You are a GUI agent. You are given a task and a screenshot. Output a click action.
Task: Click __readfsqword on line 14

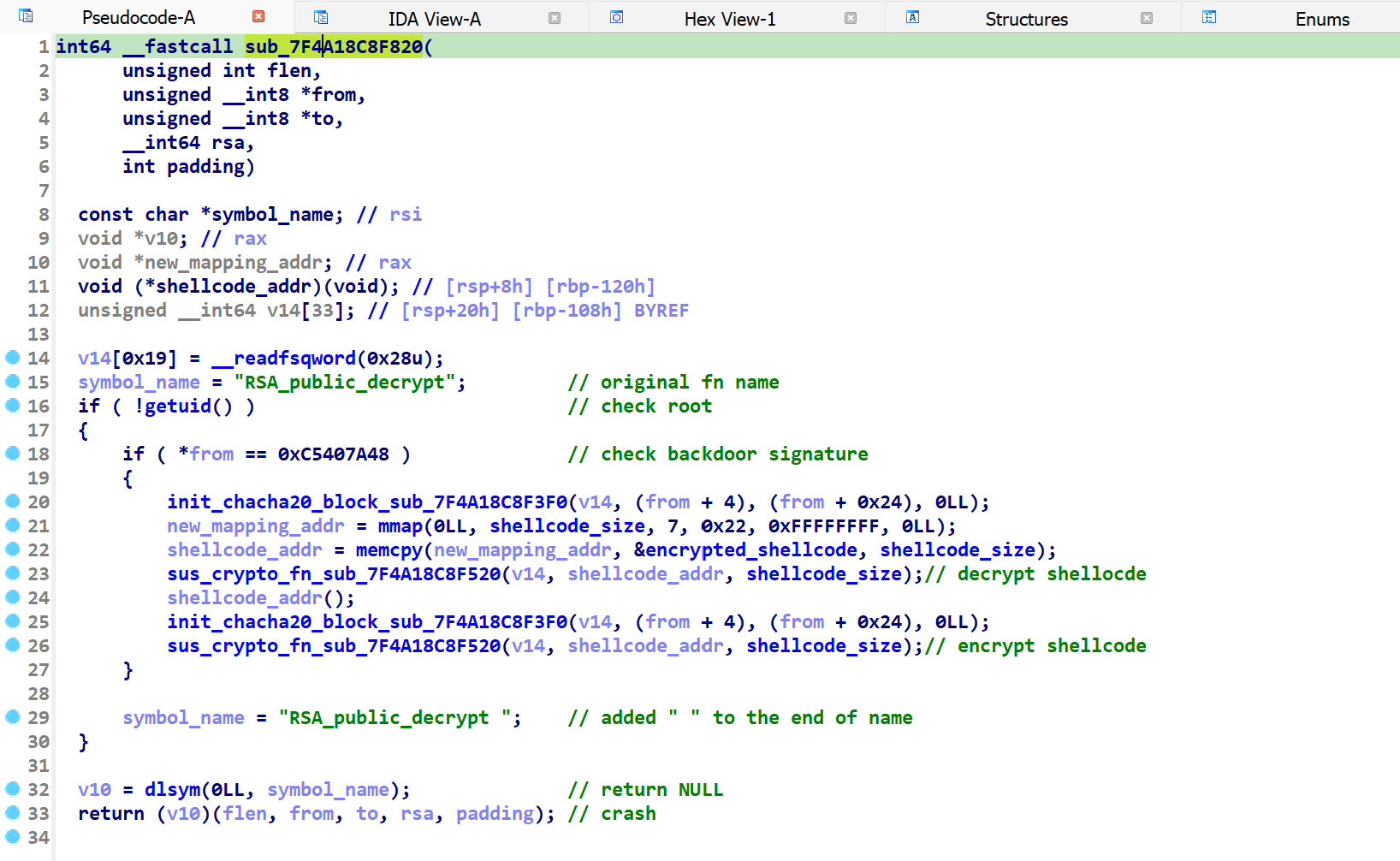(283, 358)
